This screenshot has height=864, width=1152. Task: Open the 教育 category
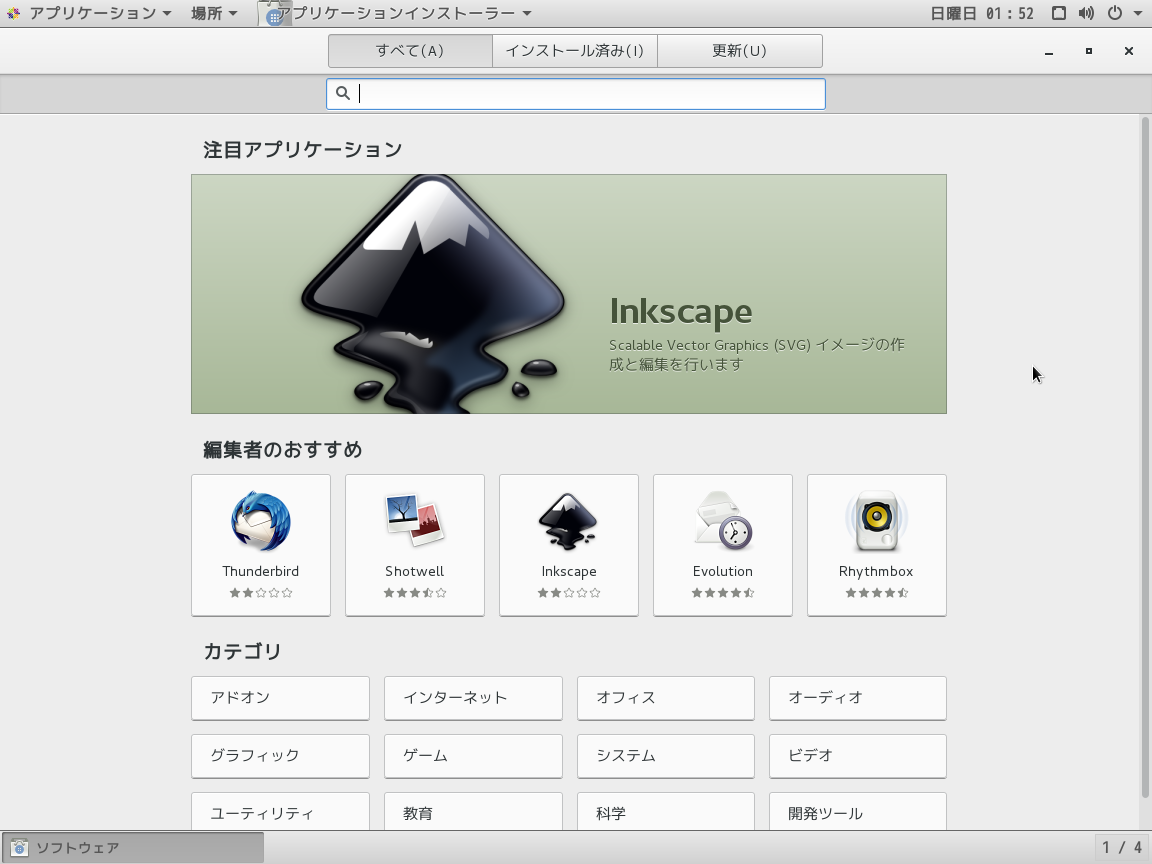point(473,812)
